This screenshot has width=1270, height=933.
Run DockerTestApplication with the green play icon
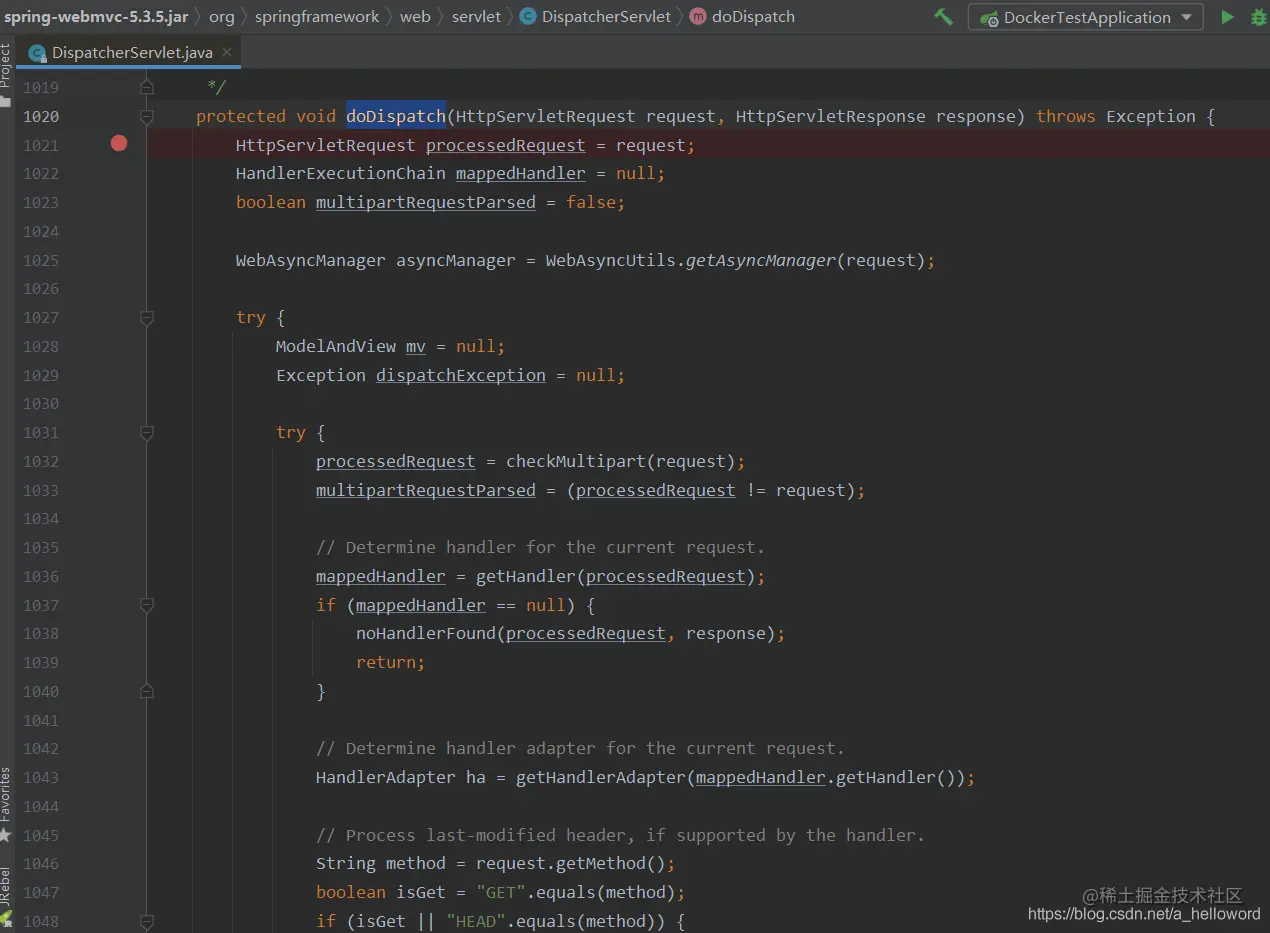point(1227,17)
